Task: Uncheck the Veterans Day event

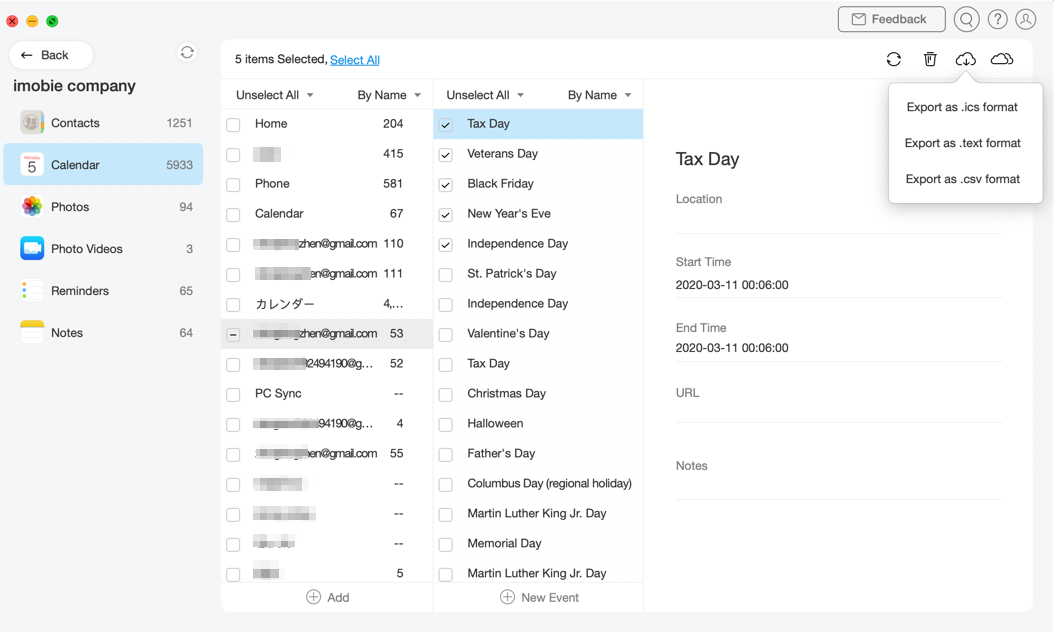Action: [446, 155]
